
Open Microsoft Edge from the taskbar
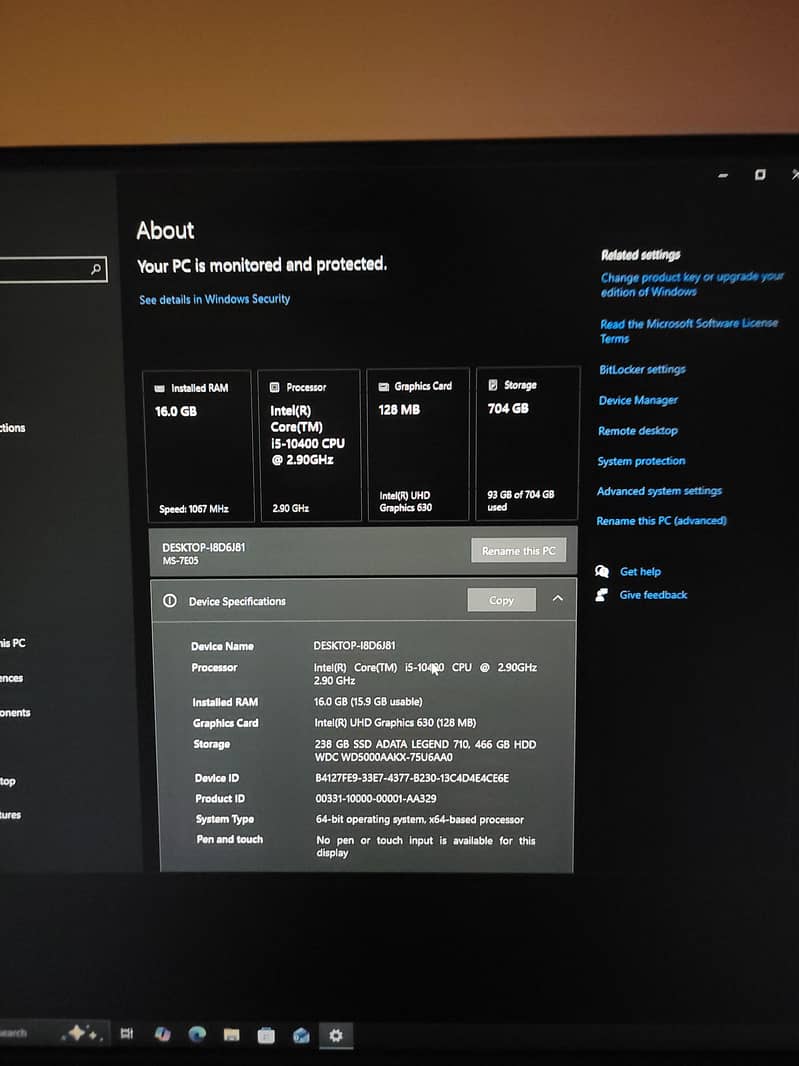click(x=197, y=1034)
